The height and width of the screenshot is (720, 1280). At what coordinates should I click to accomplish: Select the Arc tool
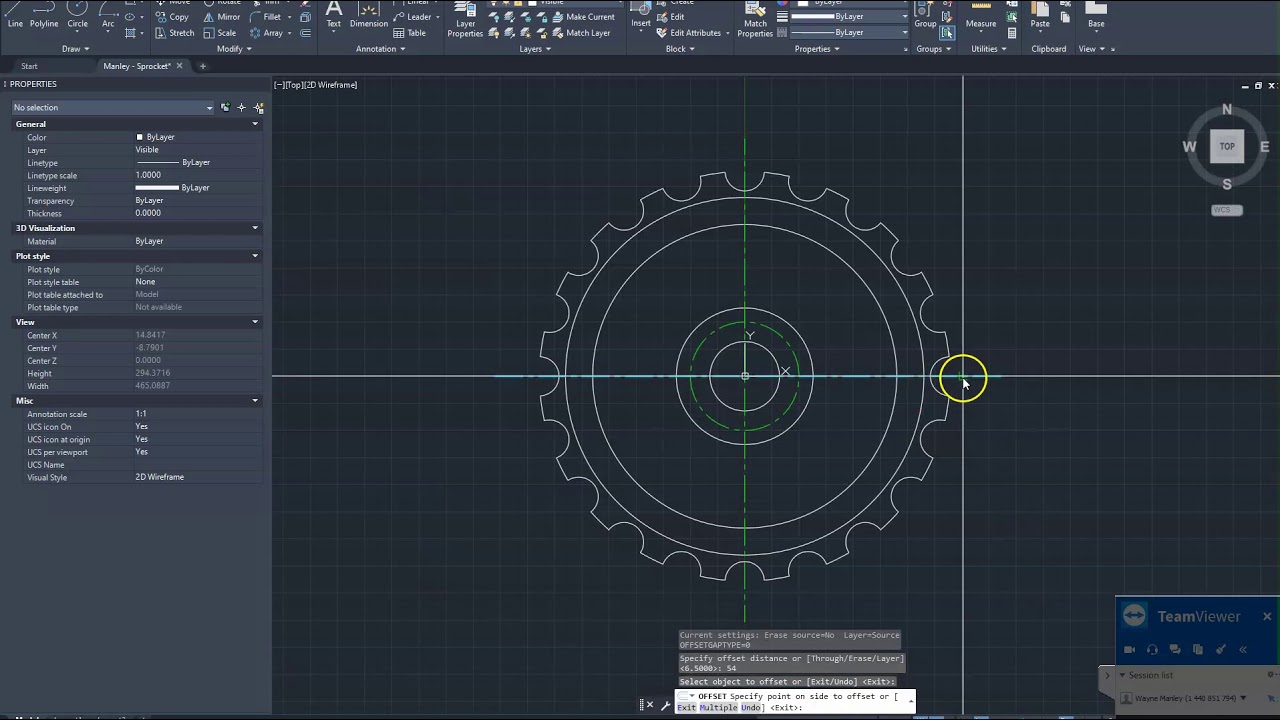pyautogui.click(x=108, y=15)
